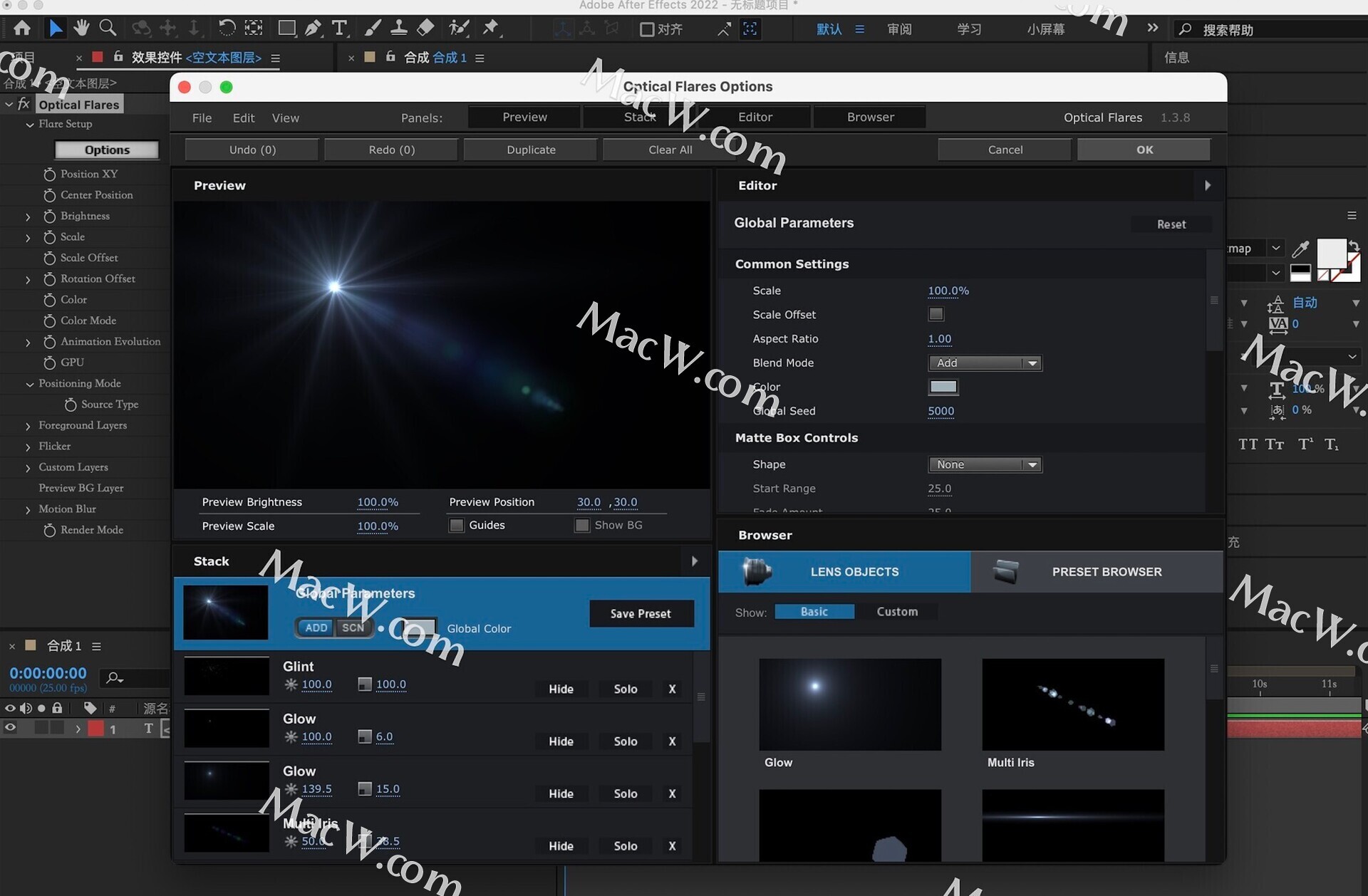Select the Rectangle shape tool
Image resolution: width=1368 pixels, height=896 pixels.
tap(286, 28)
